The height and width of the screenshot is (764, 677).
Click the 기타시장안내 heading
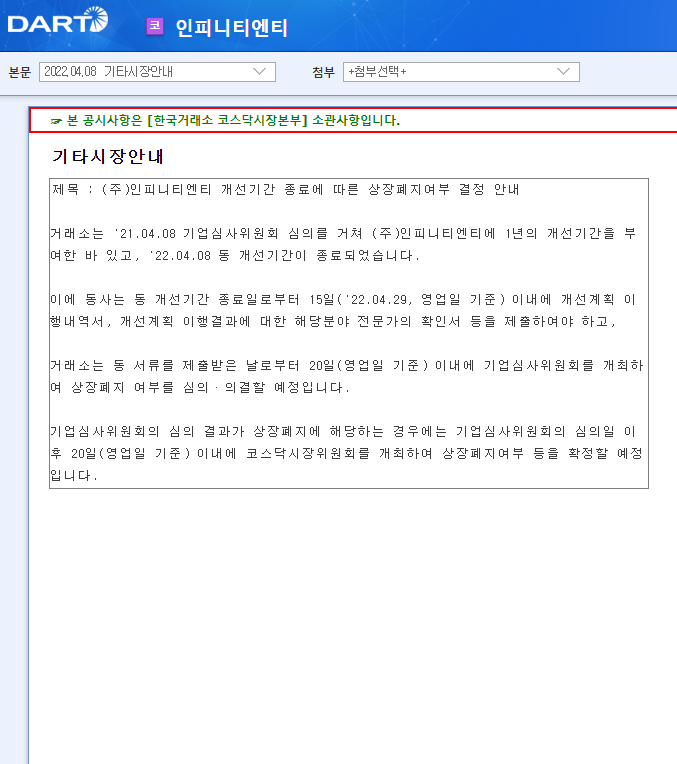tap(108, 156)
